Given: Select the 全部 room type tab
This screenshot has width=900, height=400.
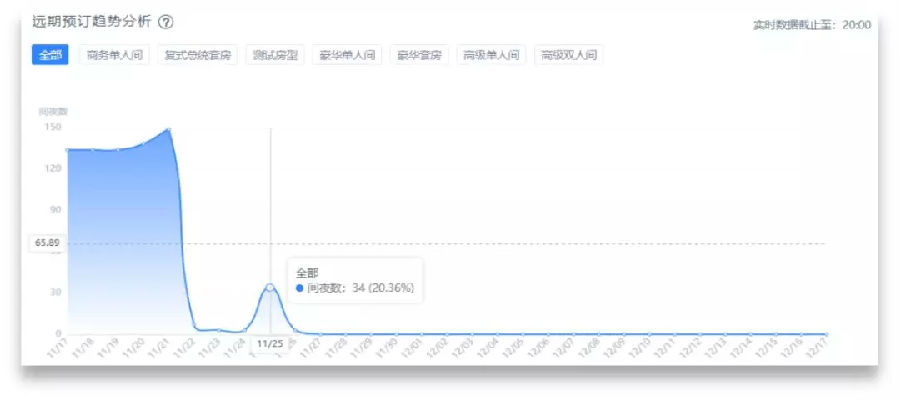Looking at the screenshot, I should pyautogui.click(x=50, y=55).
